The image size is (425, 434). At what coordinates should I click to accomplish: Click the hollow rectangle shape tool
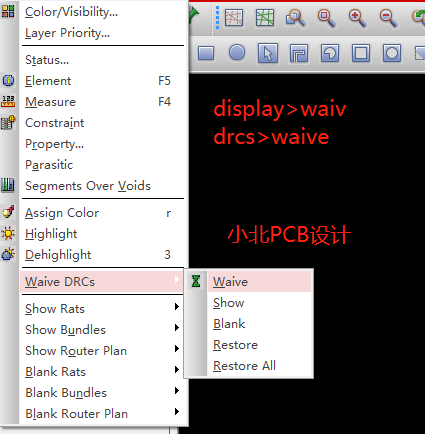361,53
